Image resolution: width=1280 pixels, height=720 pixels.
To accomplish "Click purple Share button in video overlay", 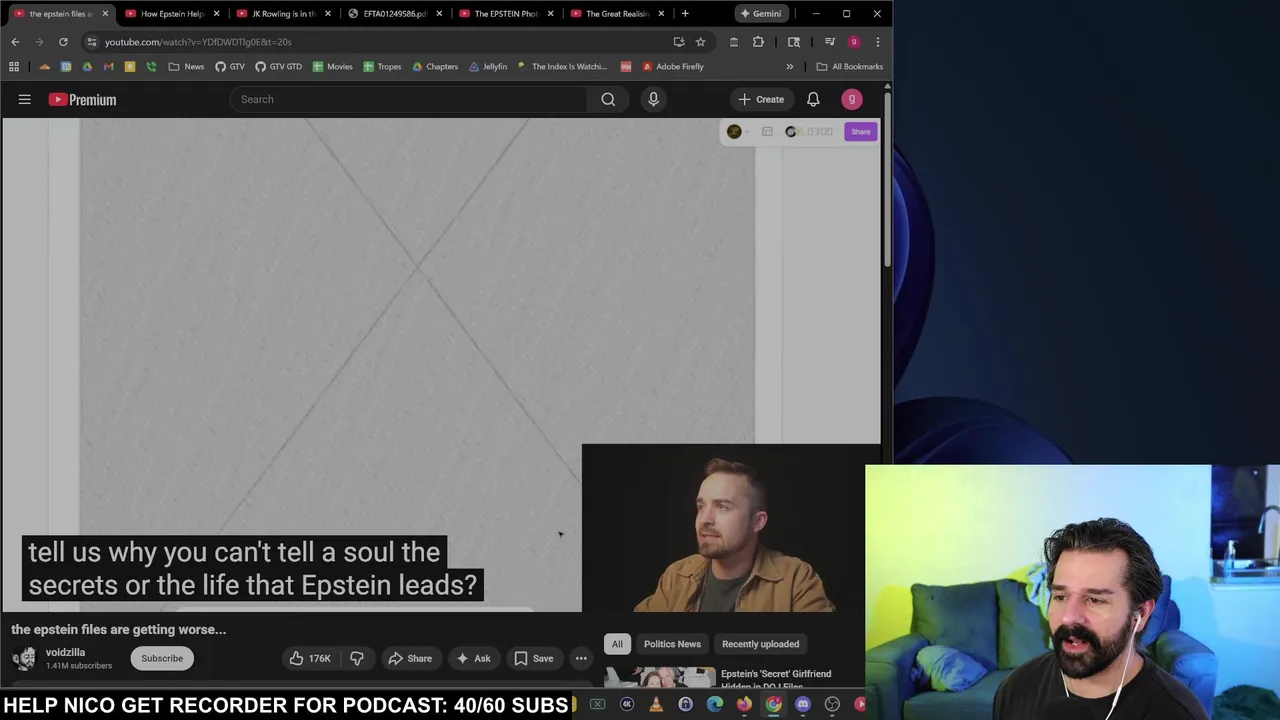I will (860, 132).
